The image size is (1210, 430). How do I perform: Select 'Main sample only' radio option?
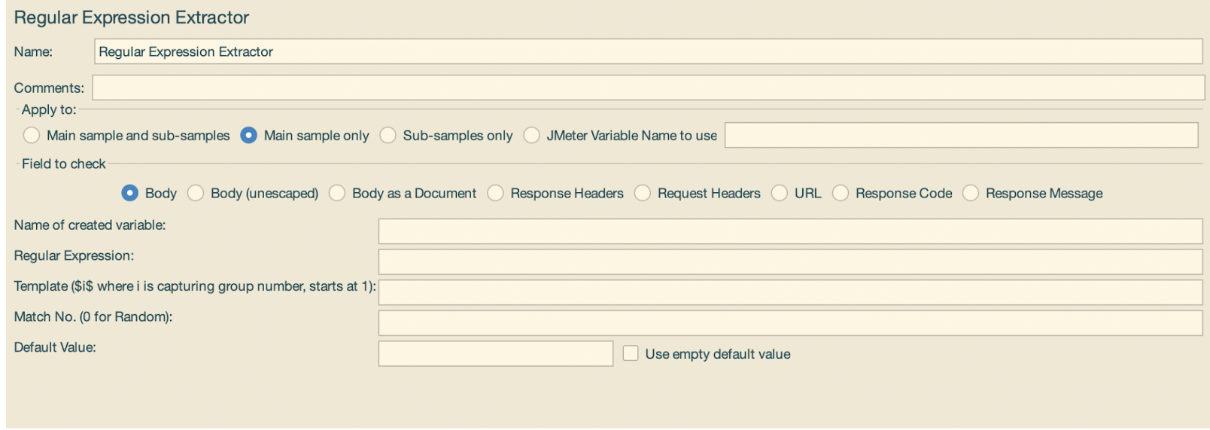(x=248, y=135)
